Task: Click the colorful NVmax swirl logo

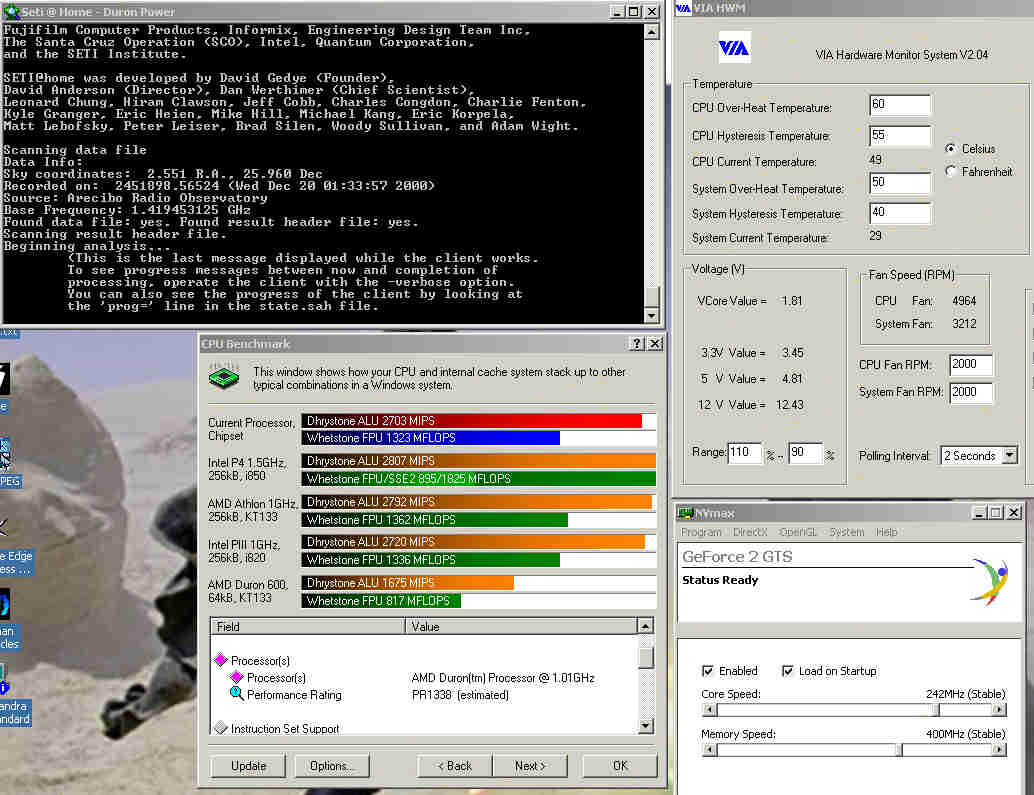Action: 989,581
